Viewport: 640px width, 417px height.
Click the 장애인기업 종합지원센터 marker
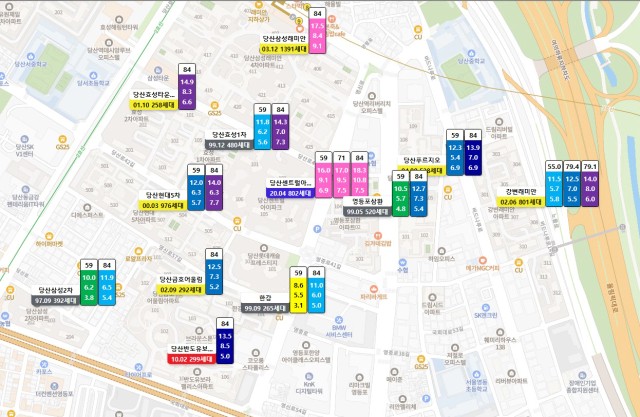click(x=582, y=375)
